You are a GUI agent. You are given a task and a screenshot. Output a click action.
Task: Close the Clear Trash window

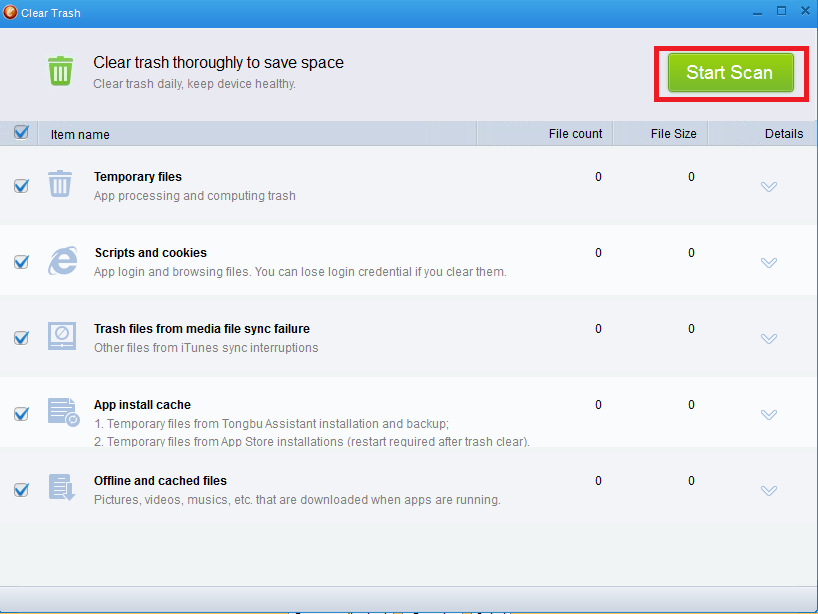click(805, 11)
